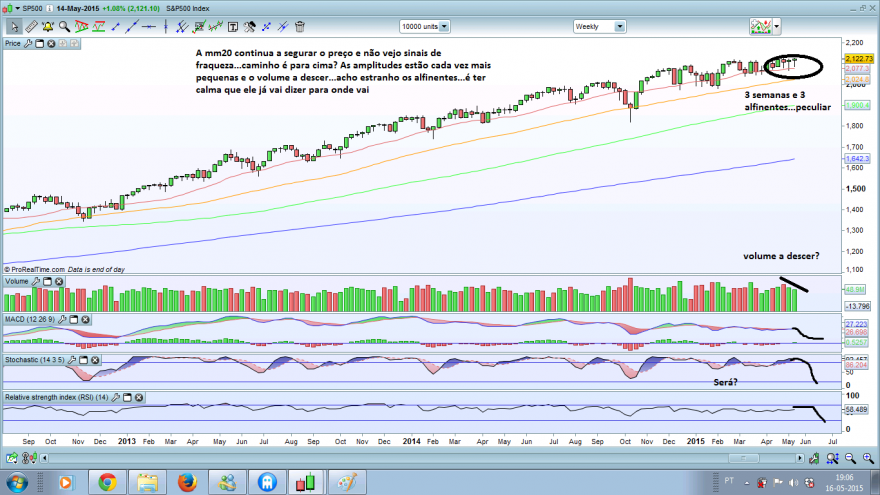The width and height of the screenshot is (880, 495).
Task: Select the long trend line tool
Action: coord(132,26)
